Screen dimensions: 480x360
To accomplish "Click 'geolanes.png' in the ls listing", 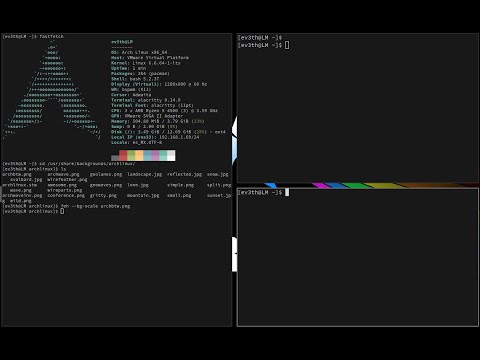I will pos(106,174).
